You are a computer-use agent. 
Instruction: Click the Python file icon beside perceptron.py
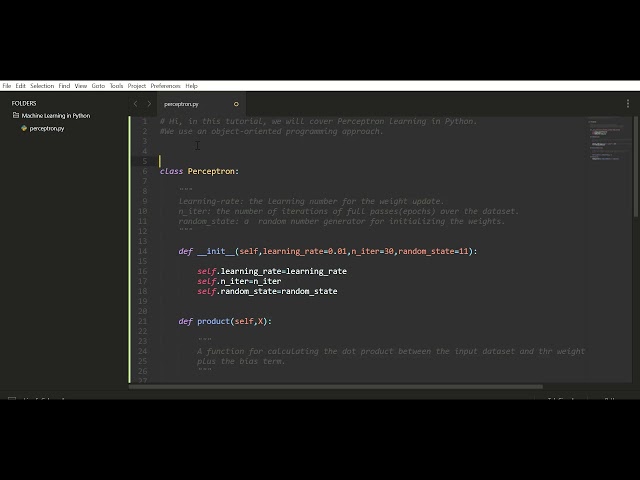pyautogui.click(x=24, y=128)
